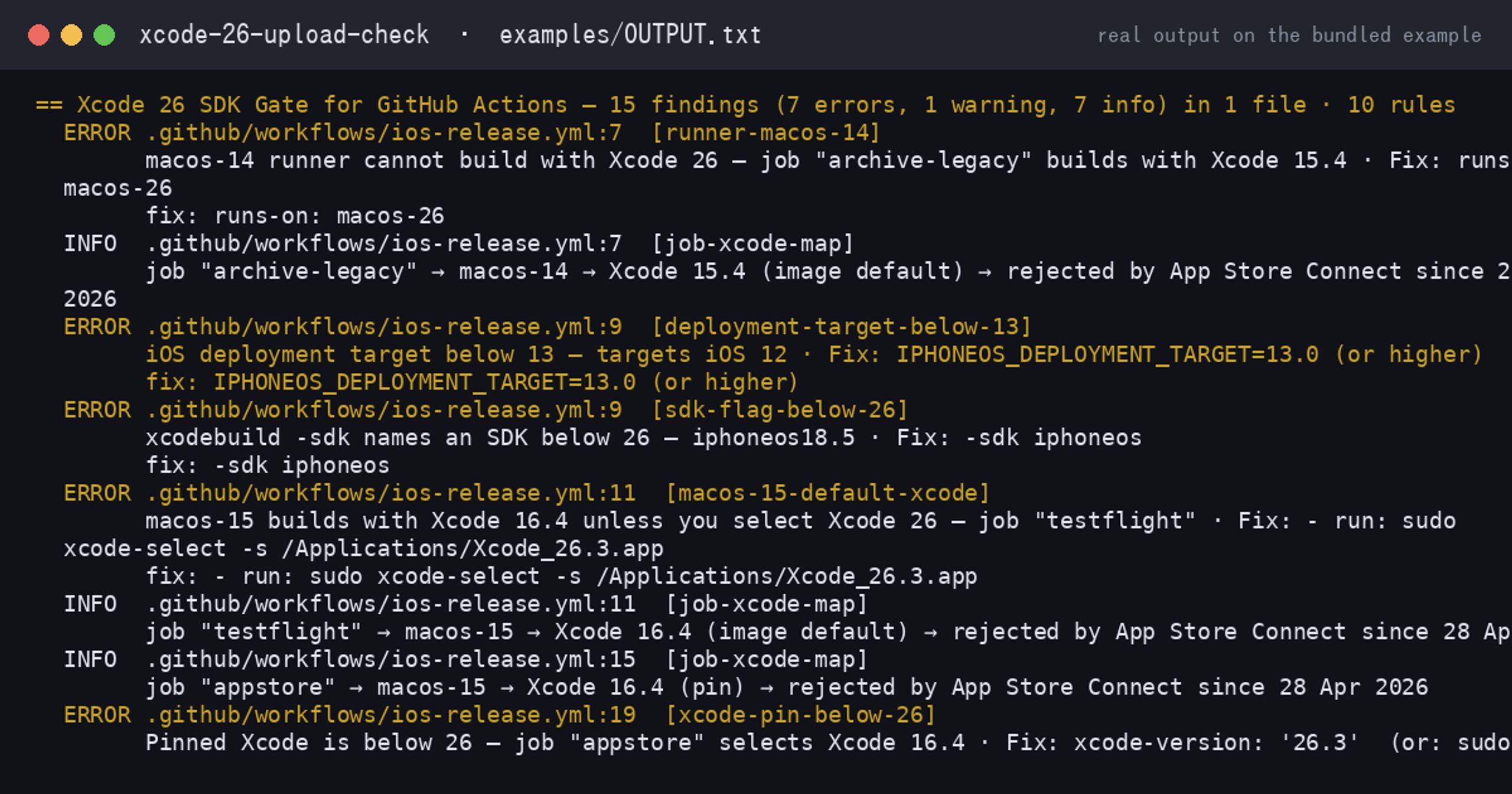This screenshot has width=1512, height=794.
Task: Click the job "testflight" → macos-15 mapping line
Action: [829, 632]
